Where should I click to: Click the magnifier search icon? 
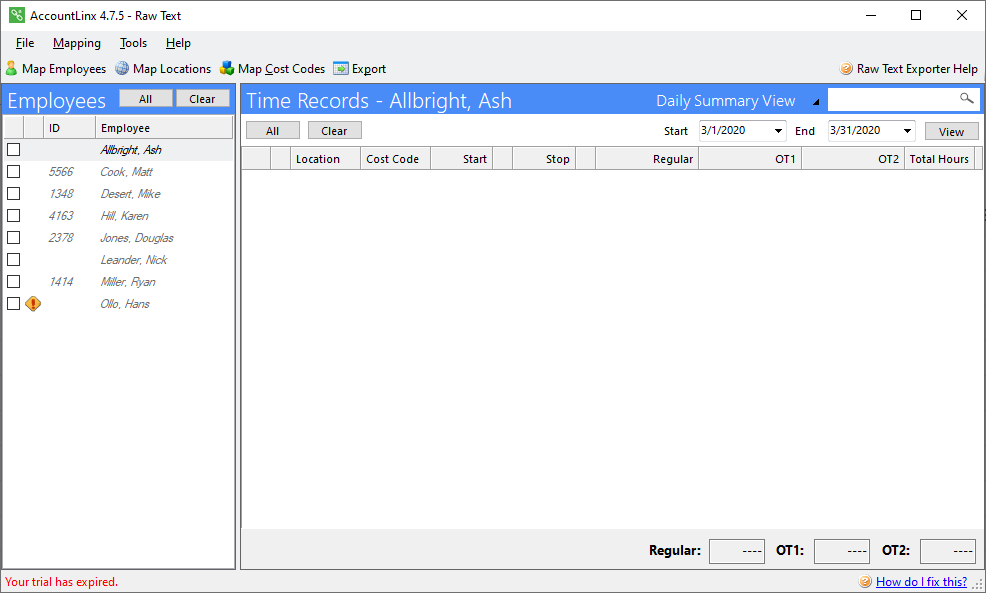pos(967,98)
